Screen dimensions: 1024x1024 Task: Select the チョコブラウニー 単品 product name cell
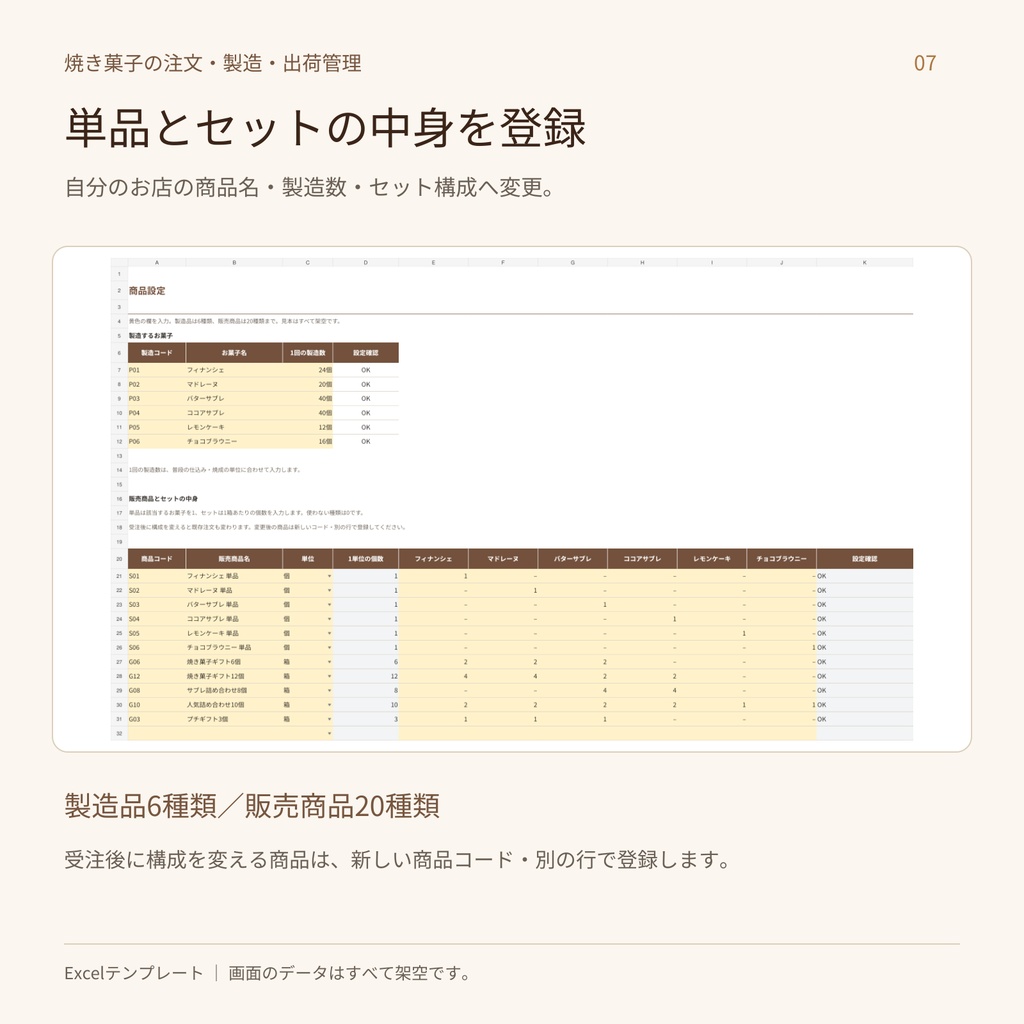[234, 648]
